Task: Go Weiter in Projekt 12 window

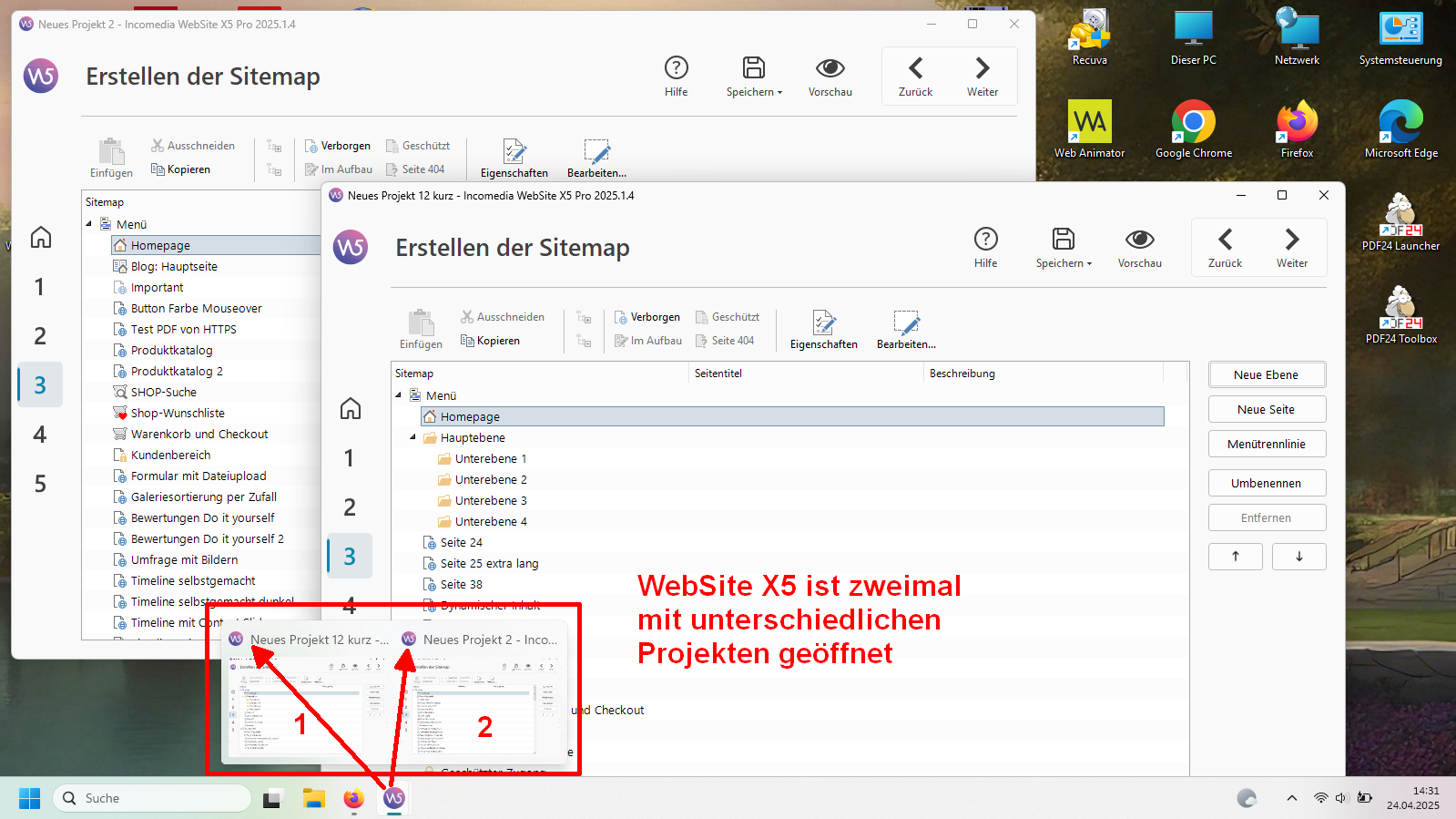Action: tap(1291, 248)
